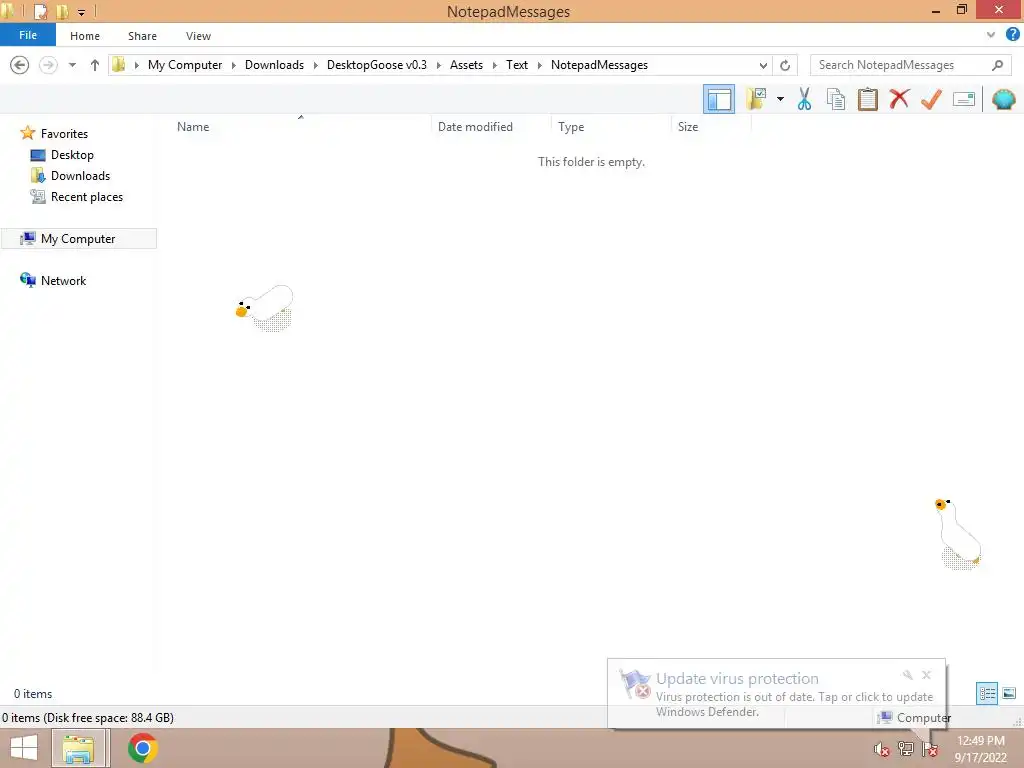Open folder options toolbar icon
1024x768 pixels.
pyautogui.click(x=757, y=99)
